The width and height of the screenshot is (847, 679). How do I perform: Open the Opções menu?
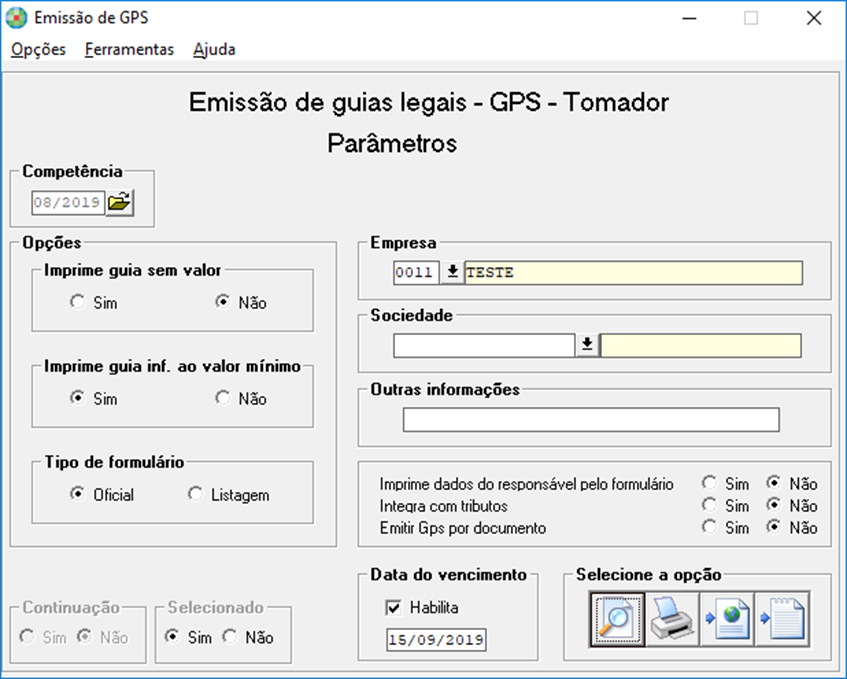(38, 50)
